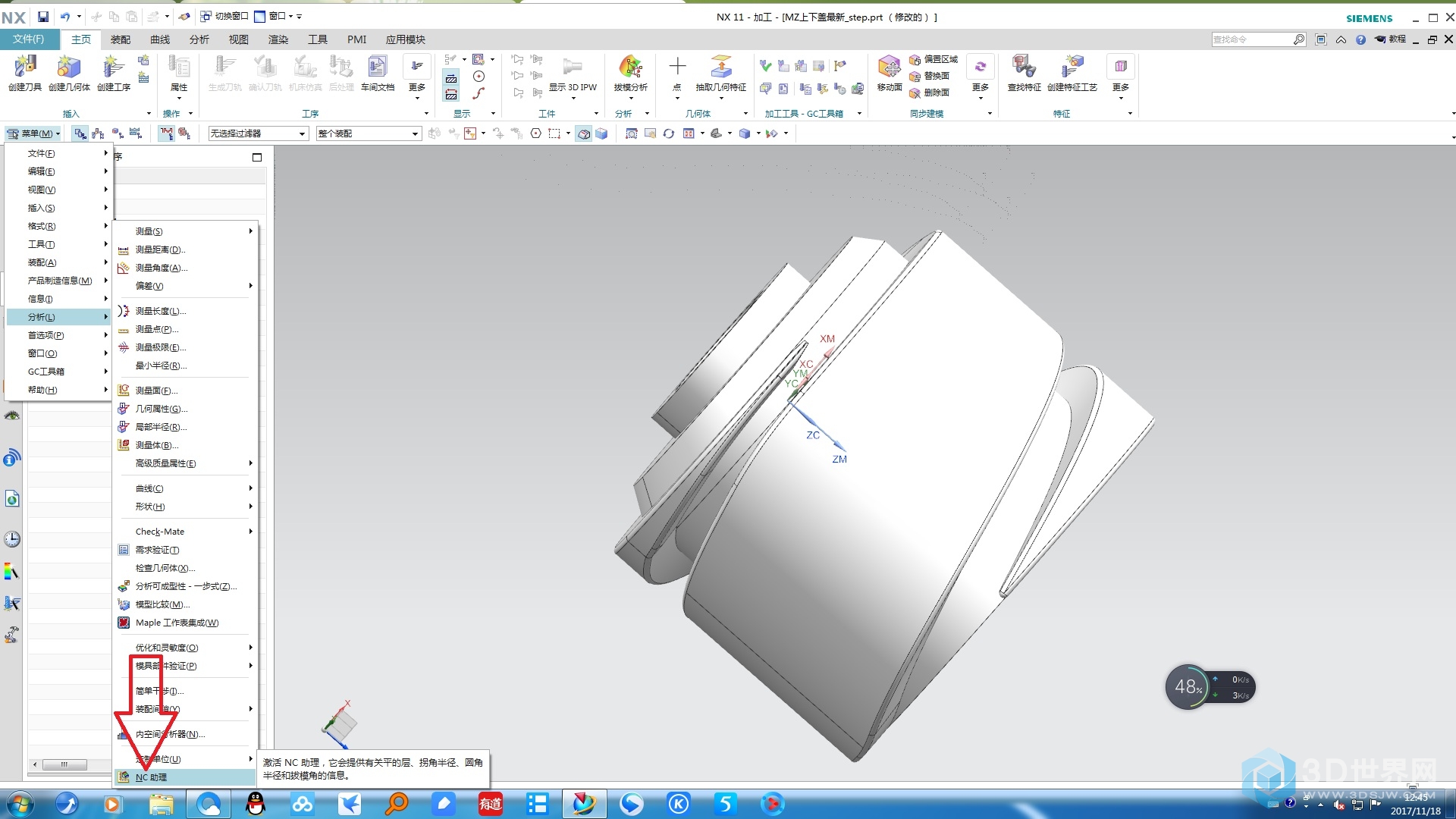This screenshot has height=819, width=1456.
Task: Click 测量距离 (Measure Distance) menu entry
Action: (x=186, y=249)
